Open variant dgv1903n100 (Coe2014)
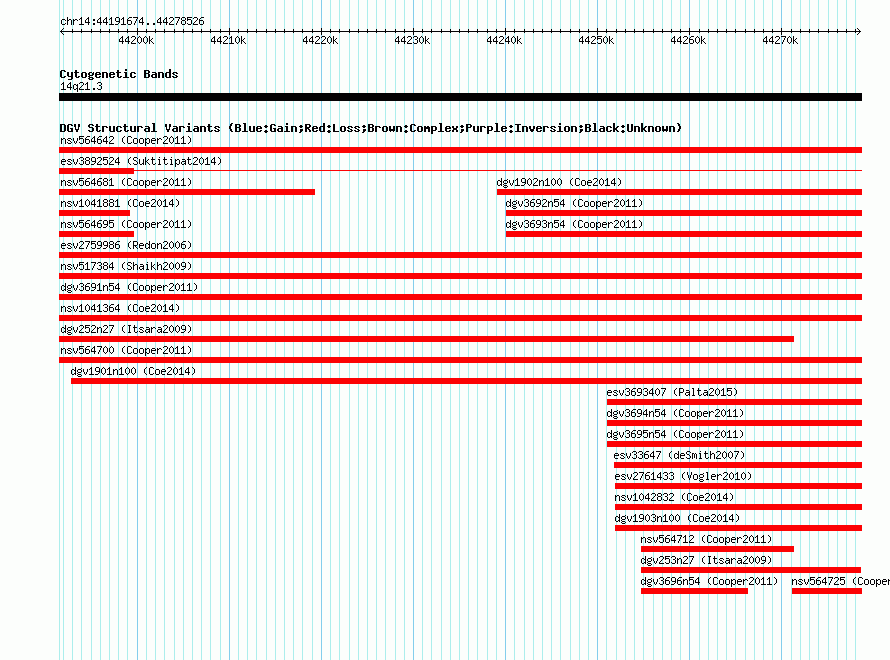The height and width of the screenshot is (660, 890). [677, 518]
